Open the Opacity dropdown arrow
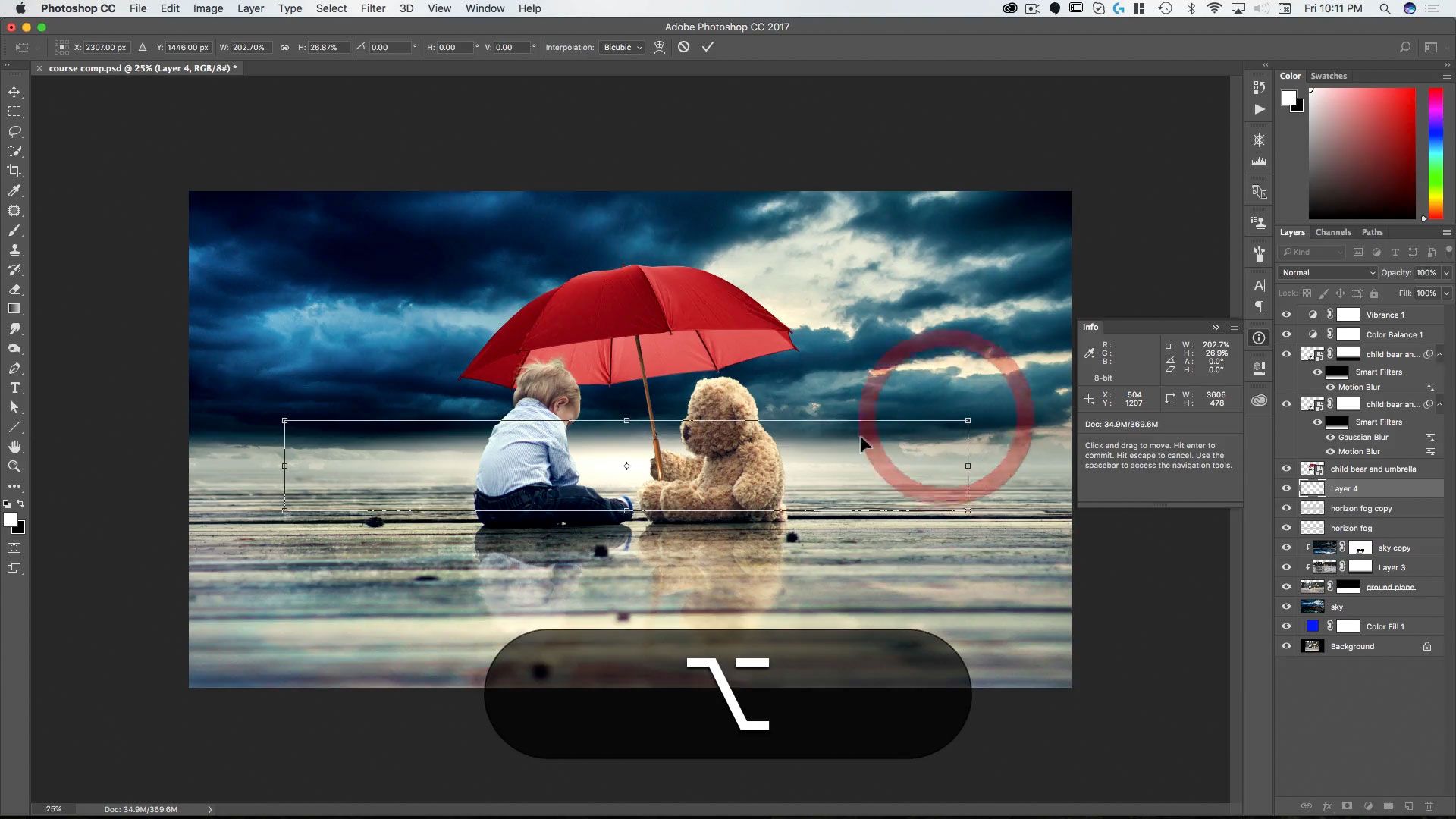Viewport: 1456px width, 819px height. (x=1446, y=272)
